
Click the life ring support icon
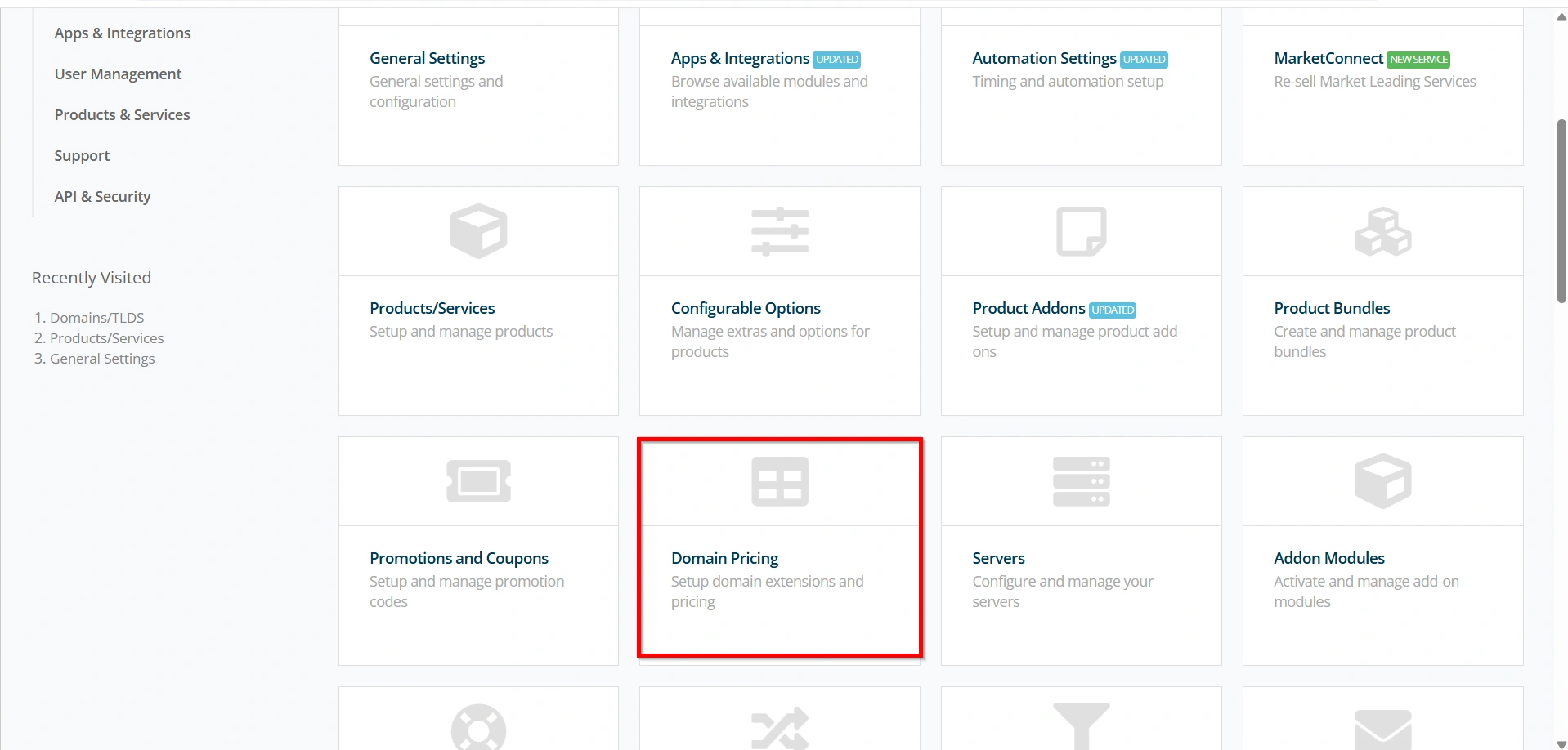tap(478, 727)
